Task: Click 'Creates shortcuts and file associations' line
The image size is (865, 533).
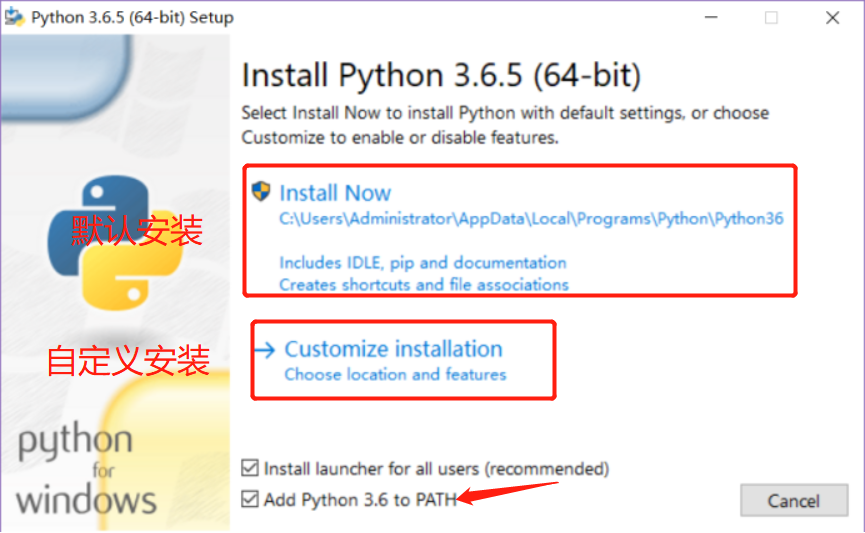Action: tap(423, 284)
